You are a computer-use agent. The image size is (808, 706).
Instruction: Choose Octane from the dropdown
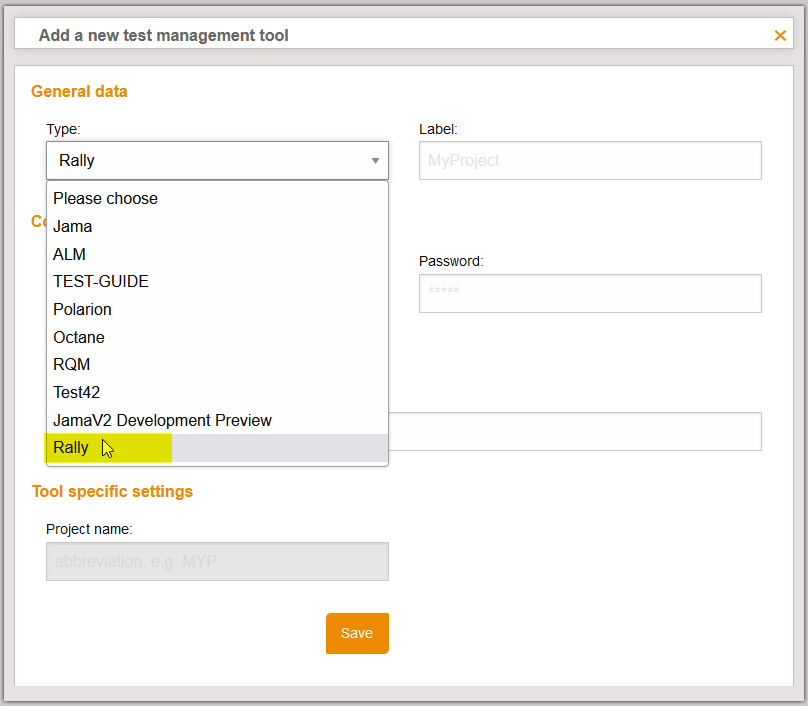point(78,337)
